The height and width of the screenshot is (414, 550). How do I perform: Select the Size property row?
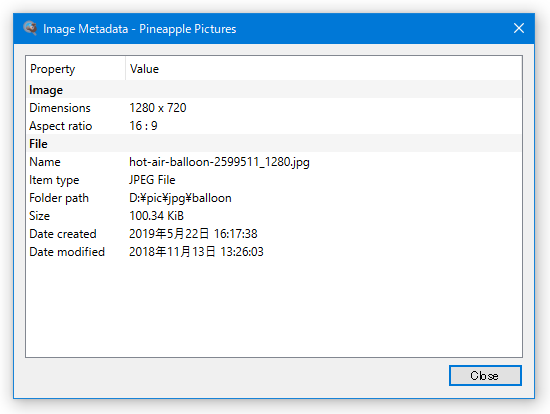pyautogui.click(x=274, y=216)
